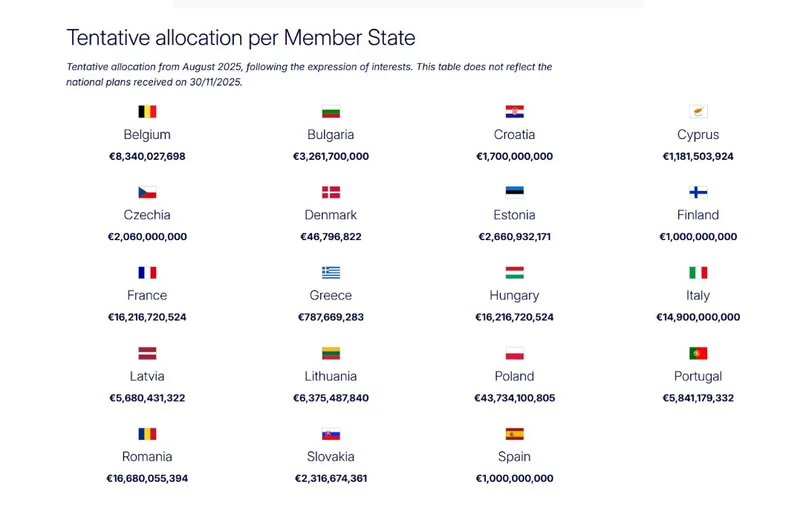The image size is (800, 512).
Task: Click the Portugal flag icon
Action: (698, 353)
